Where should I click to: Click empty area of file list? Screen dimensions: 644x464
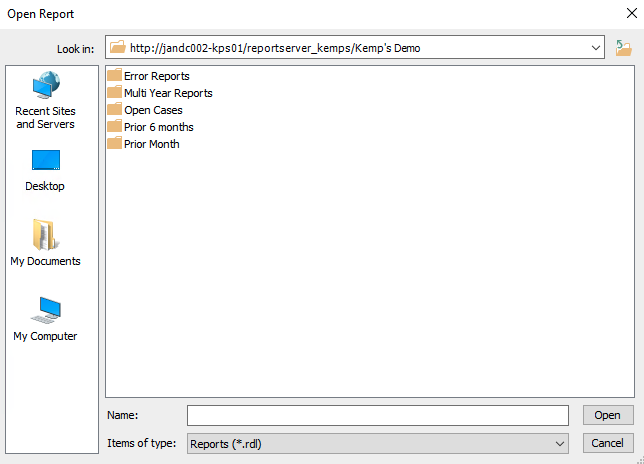pyautogui.click(x=370, y=280)
